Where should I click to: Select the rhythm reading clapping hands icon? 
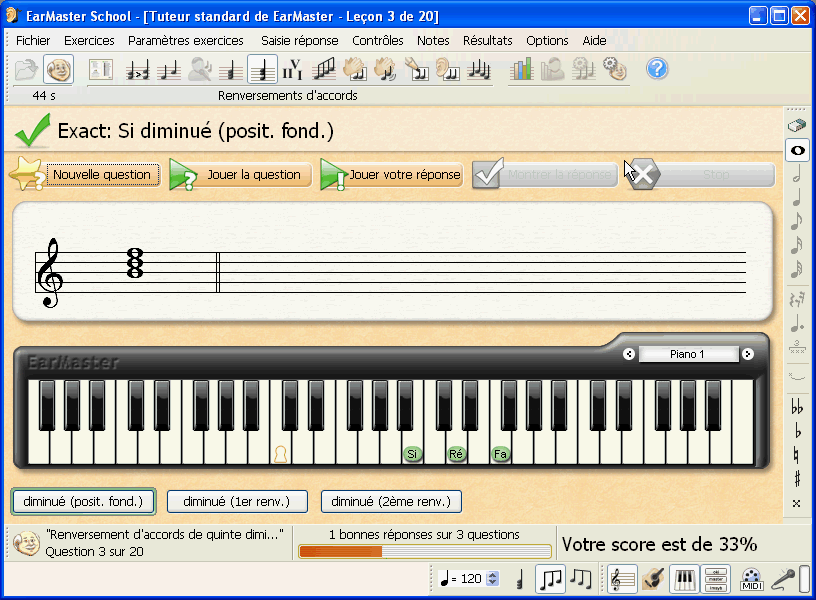pos(355,69)
